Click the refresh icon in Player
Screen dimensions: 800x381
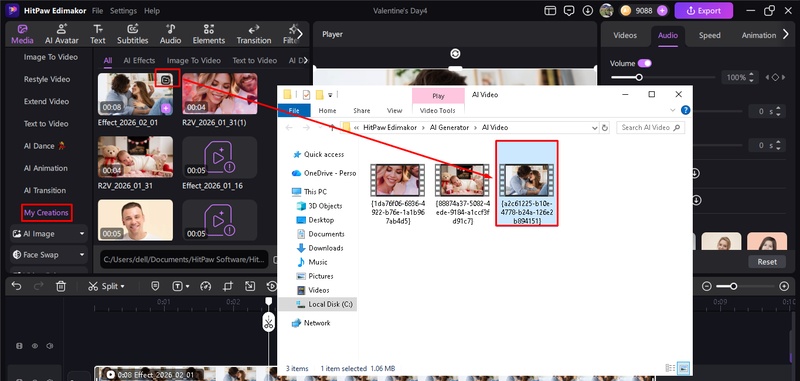tap(455, 54)
